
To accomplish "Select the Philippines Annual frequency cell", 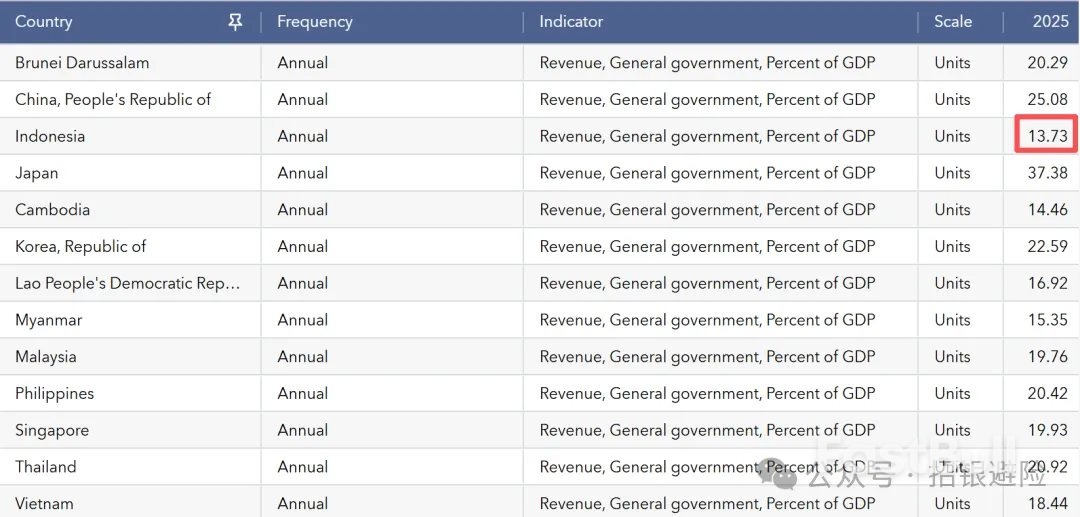I will pos(303,394).
